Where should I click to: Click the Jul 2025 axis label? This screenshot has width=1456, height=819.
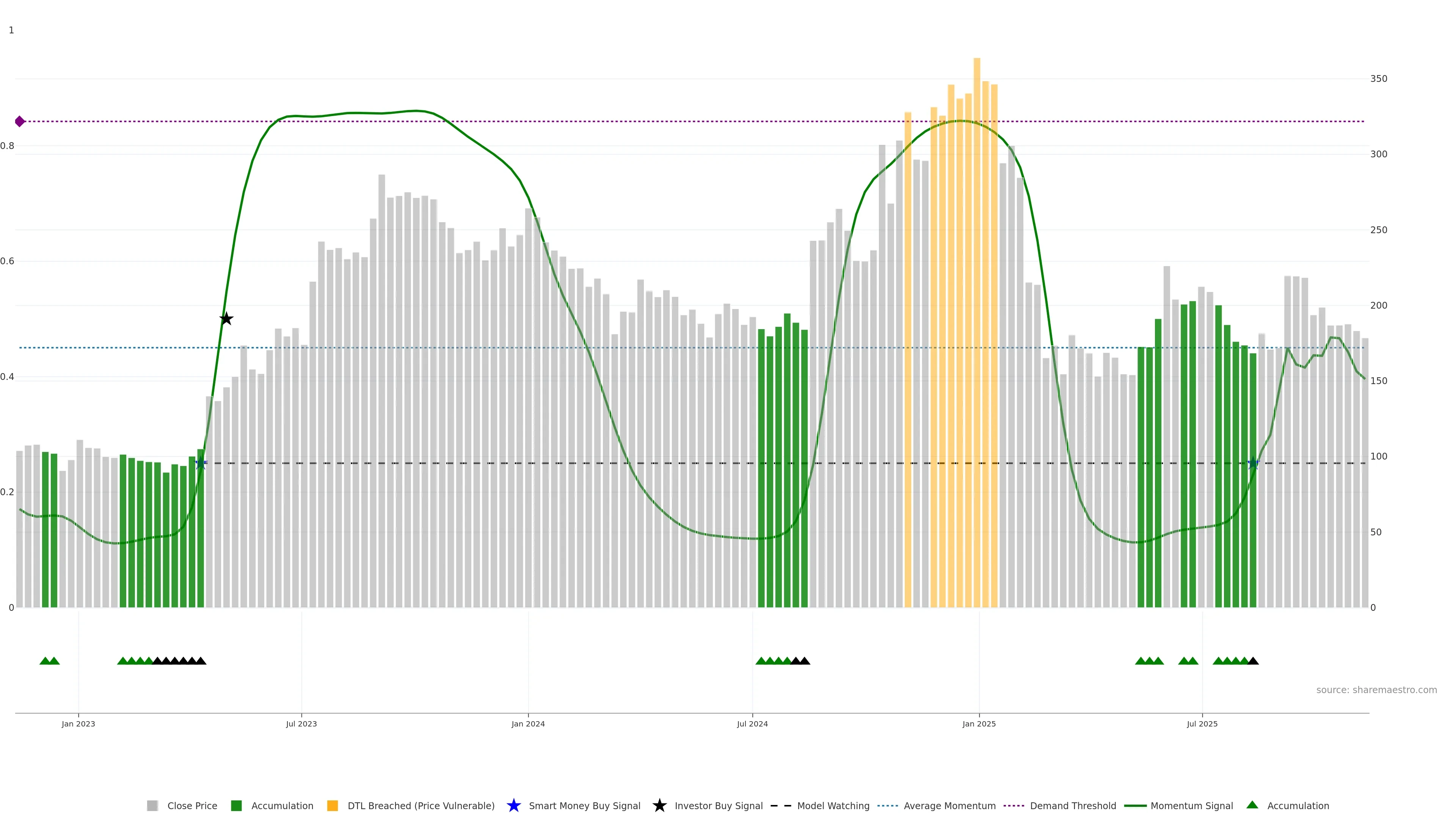click(x=1202, y=723)
